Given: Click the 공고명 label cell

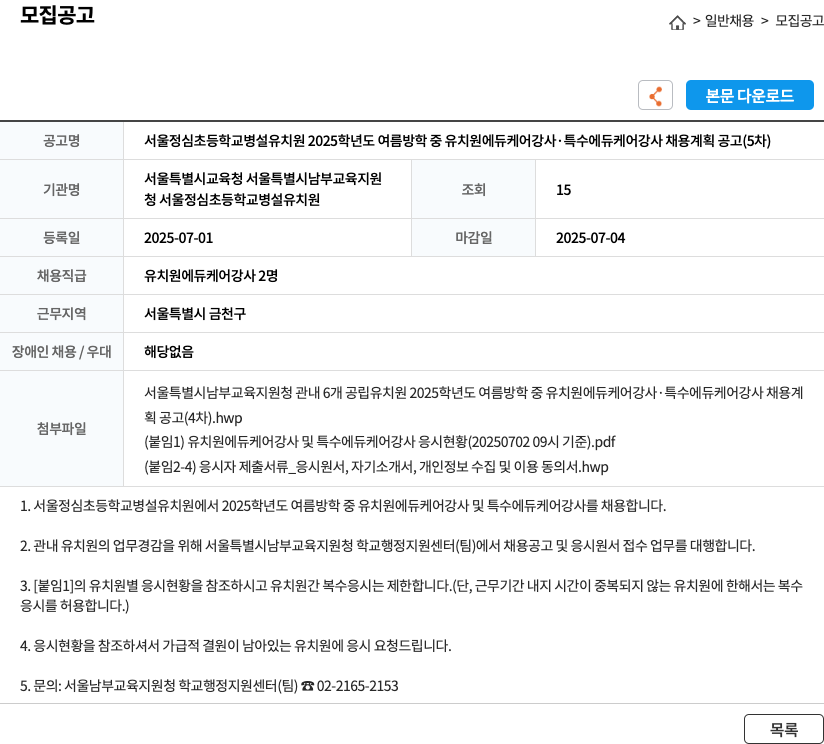Looking at the screenshot, I should point(61,141).
